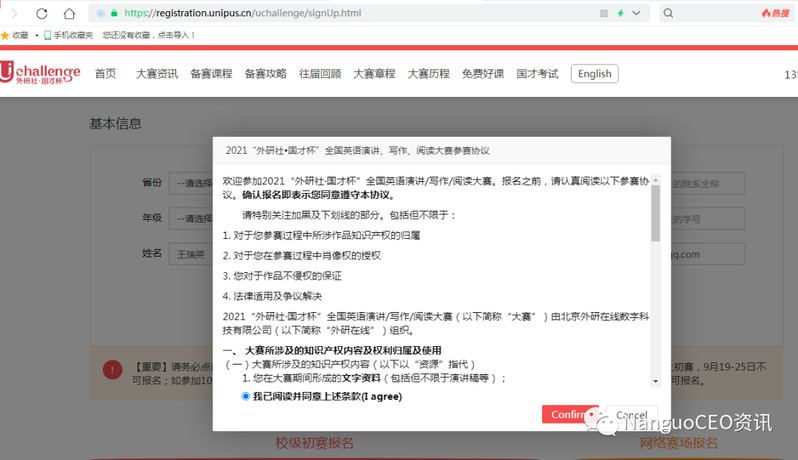Viewport: 798px width, 460px height.
Task: Select the 'I agree' radio button
Action: tap(246, 396)
